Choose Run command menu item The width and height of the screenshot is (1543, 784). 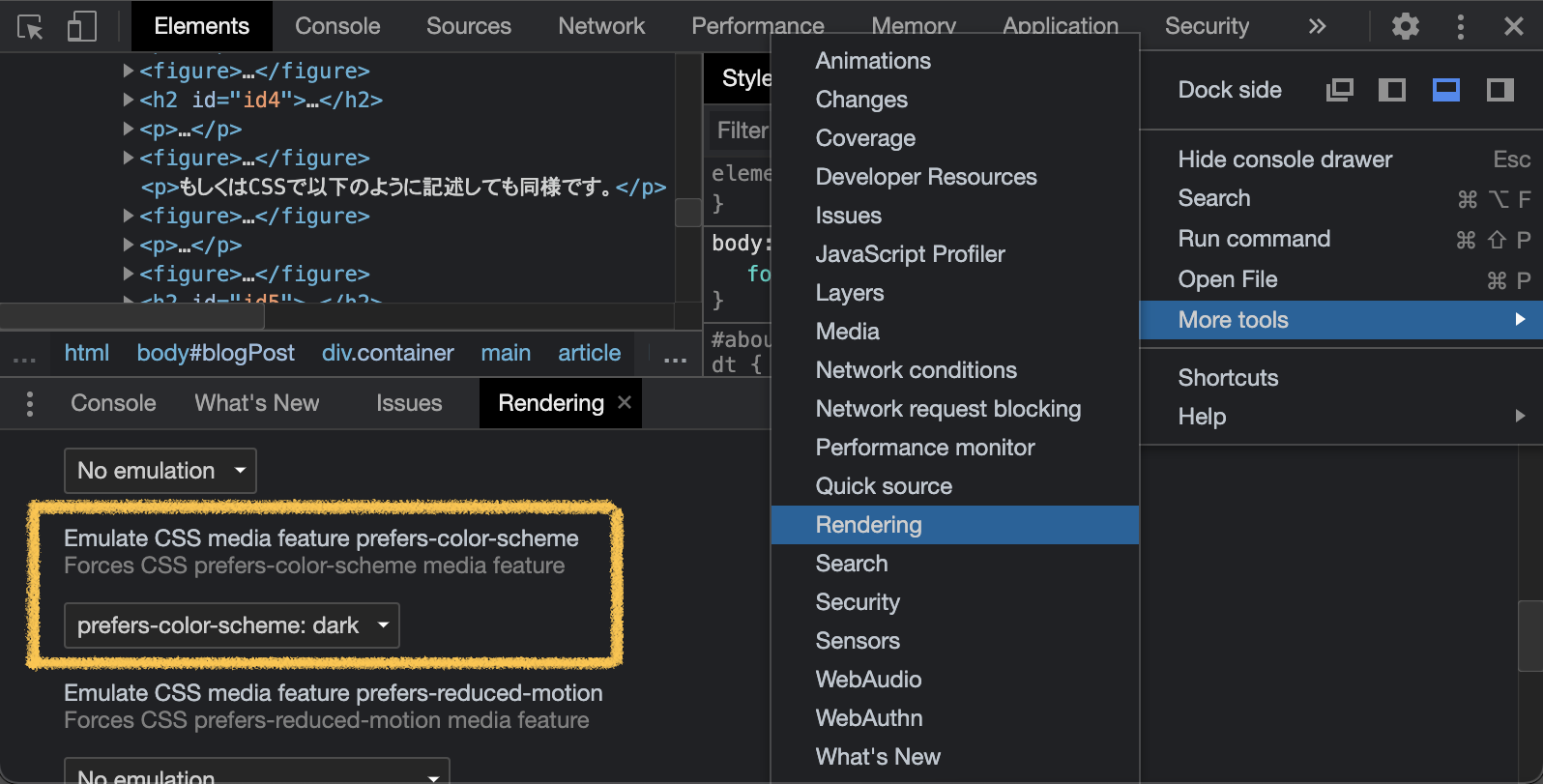(1342, 239)
